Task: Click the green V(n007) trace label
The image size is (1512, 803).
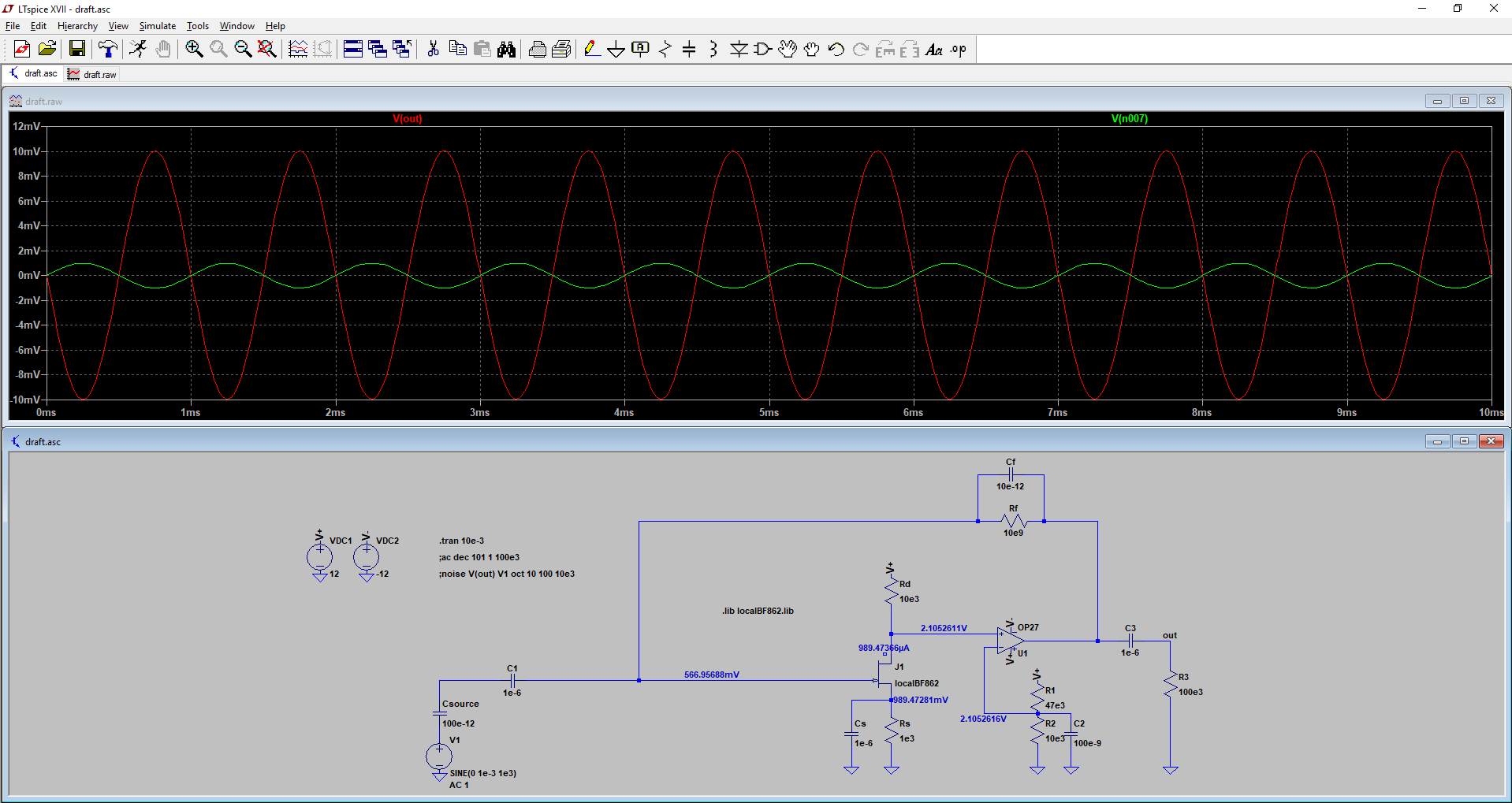Action: click(x=1130, y=119)
